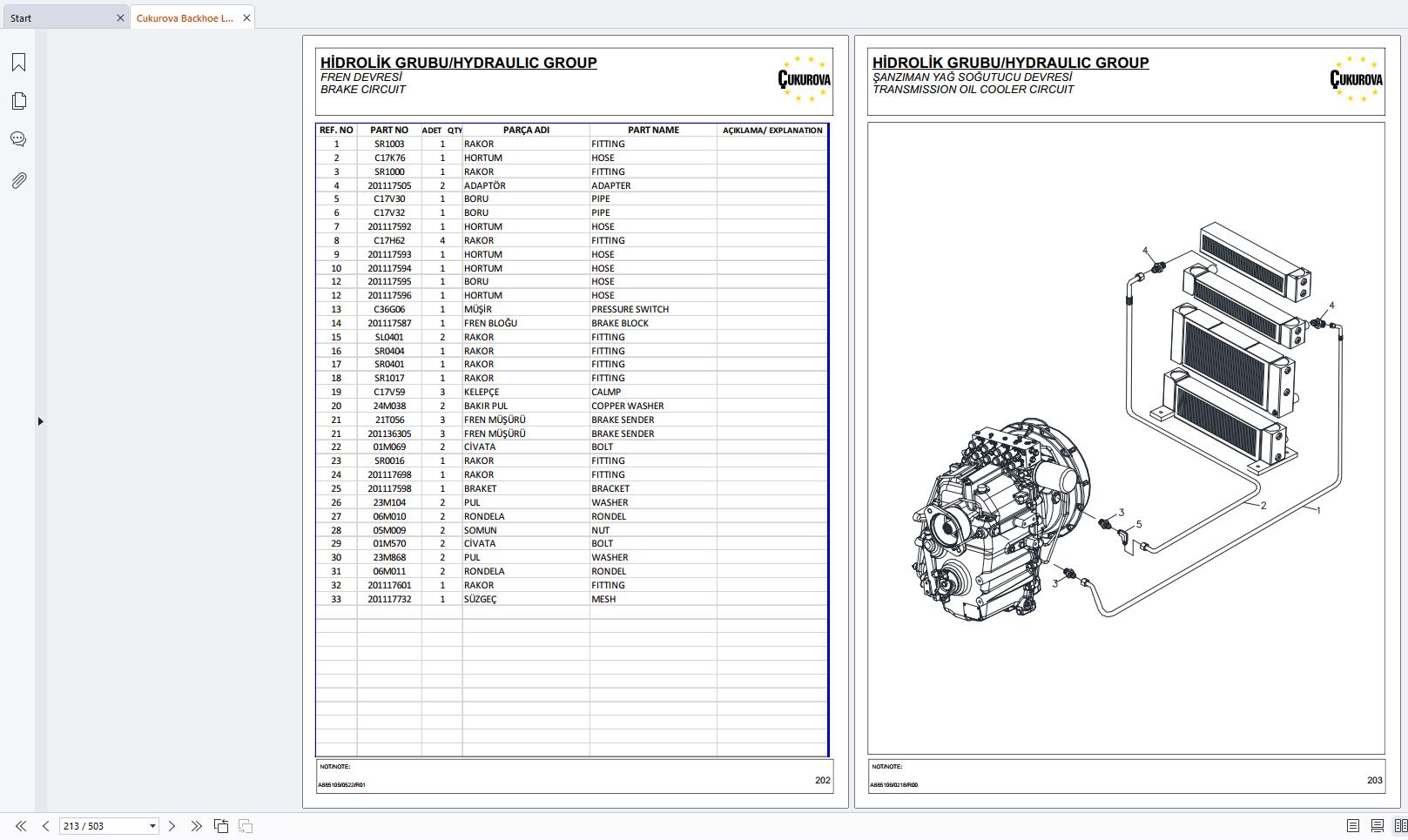Viewport: 1408px width, 840px height.
Task: Select part number SR1003
Action: pos(389,144)
